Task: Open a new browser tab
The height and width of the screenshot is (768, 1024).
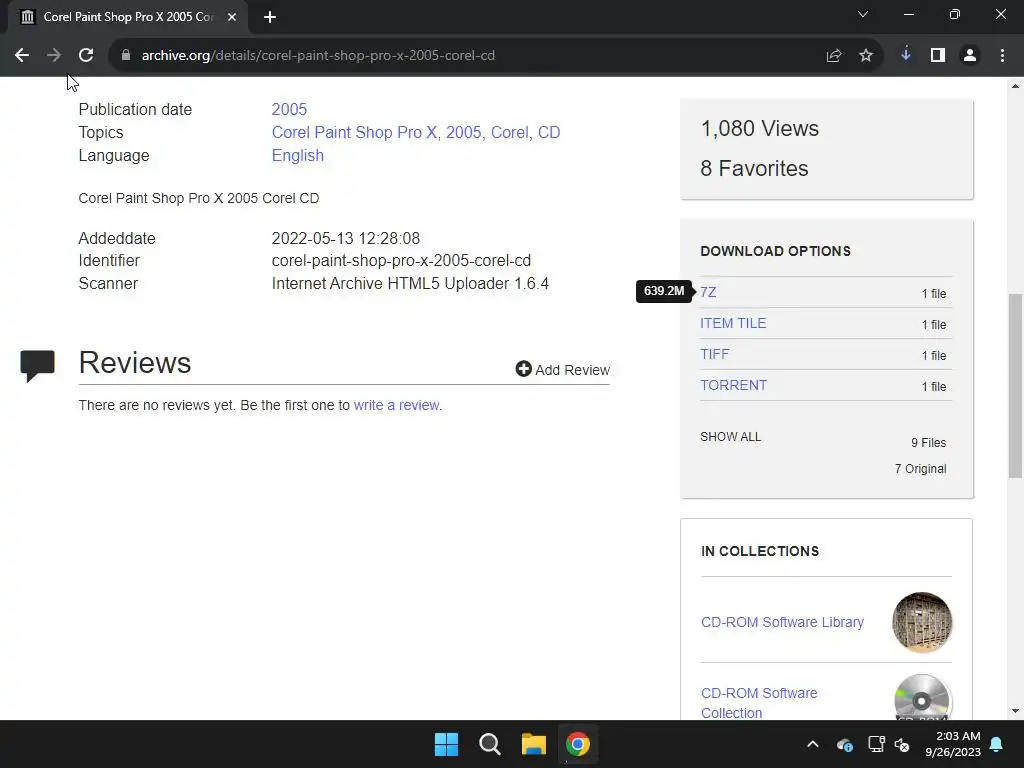Action: (270, 17)
